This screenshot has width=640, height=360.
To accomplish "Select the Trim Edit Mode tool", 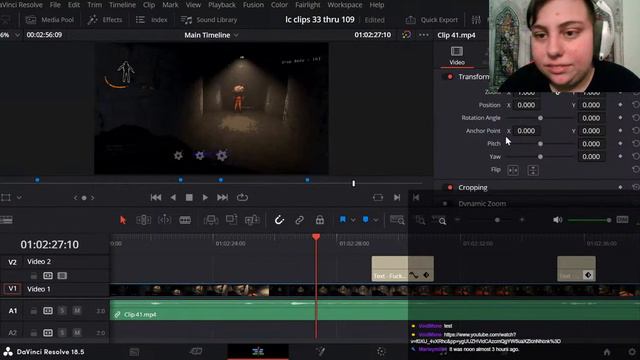I will pyautogui.click(x=143, y=220).
